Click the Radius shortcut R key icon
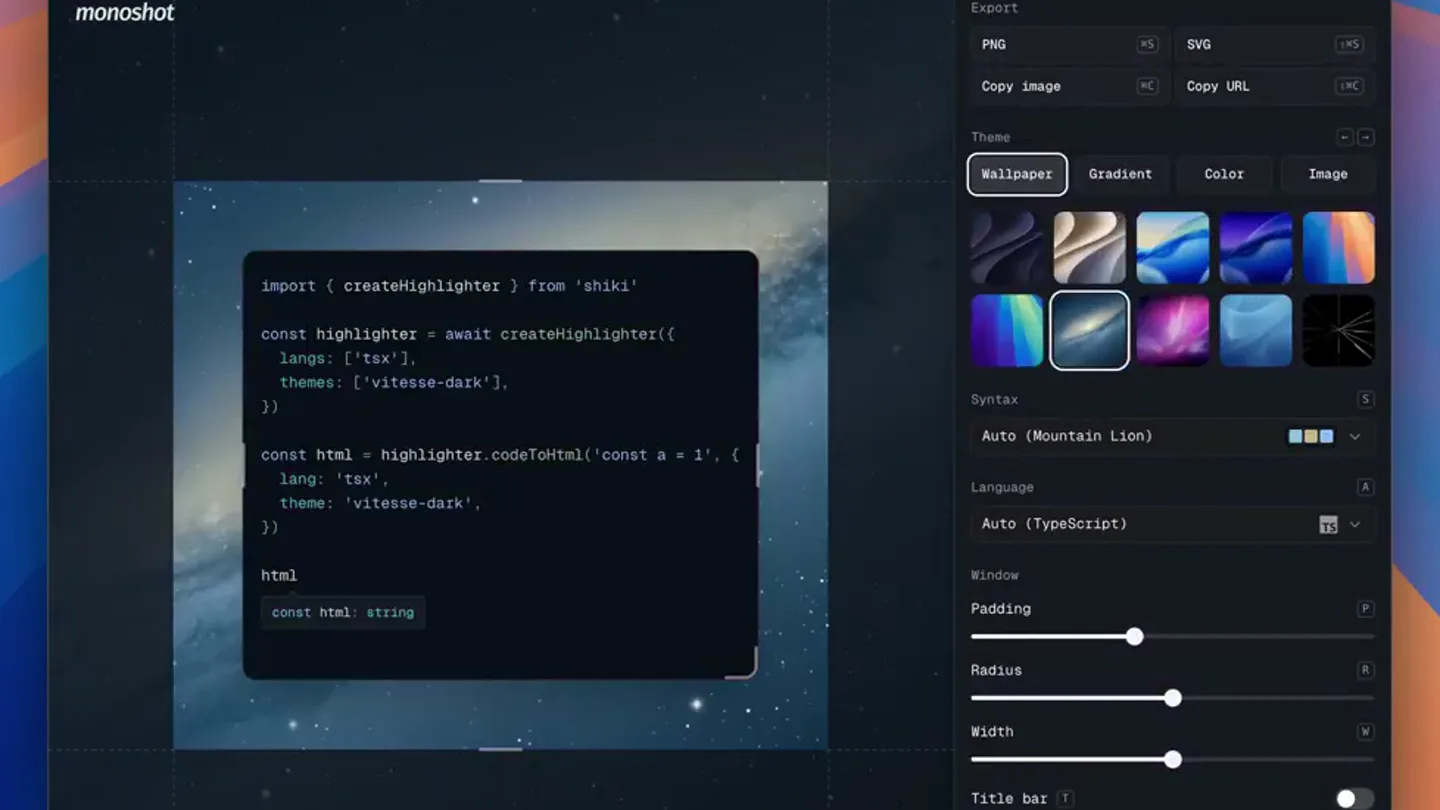The width and height of the screenshot is (1440, 810). tap(1365, 670)
